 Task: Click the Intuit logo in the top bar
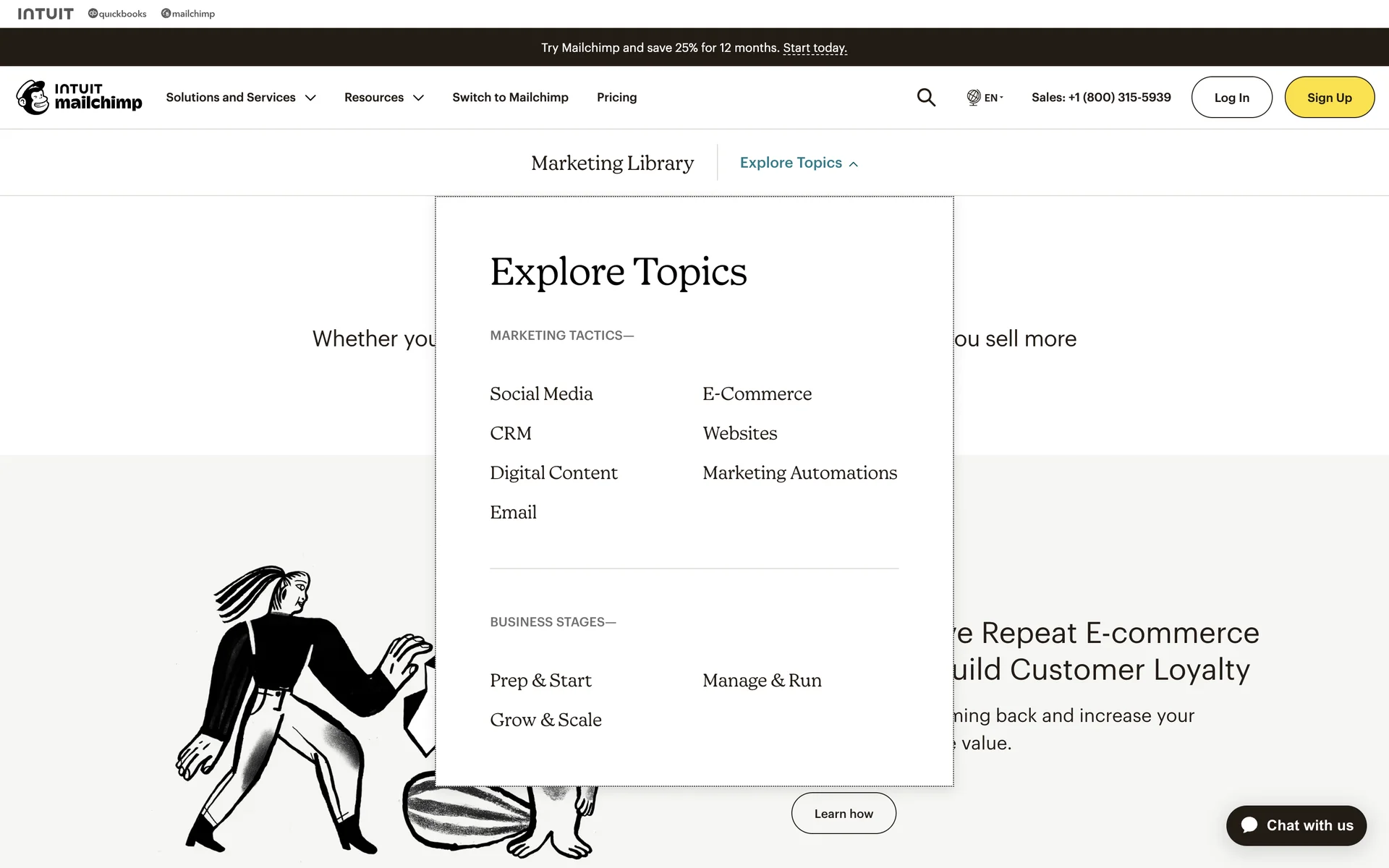46,14
